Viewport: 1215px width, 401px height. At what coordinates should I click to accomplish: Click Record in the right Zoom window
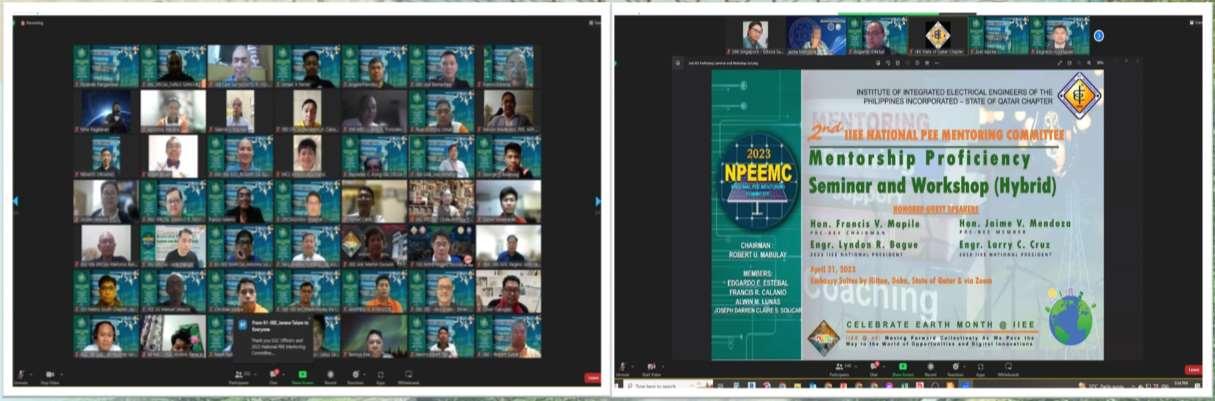point(930,369)
